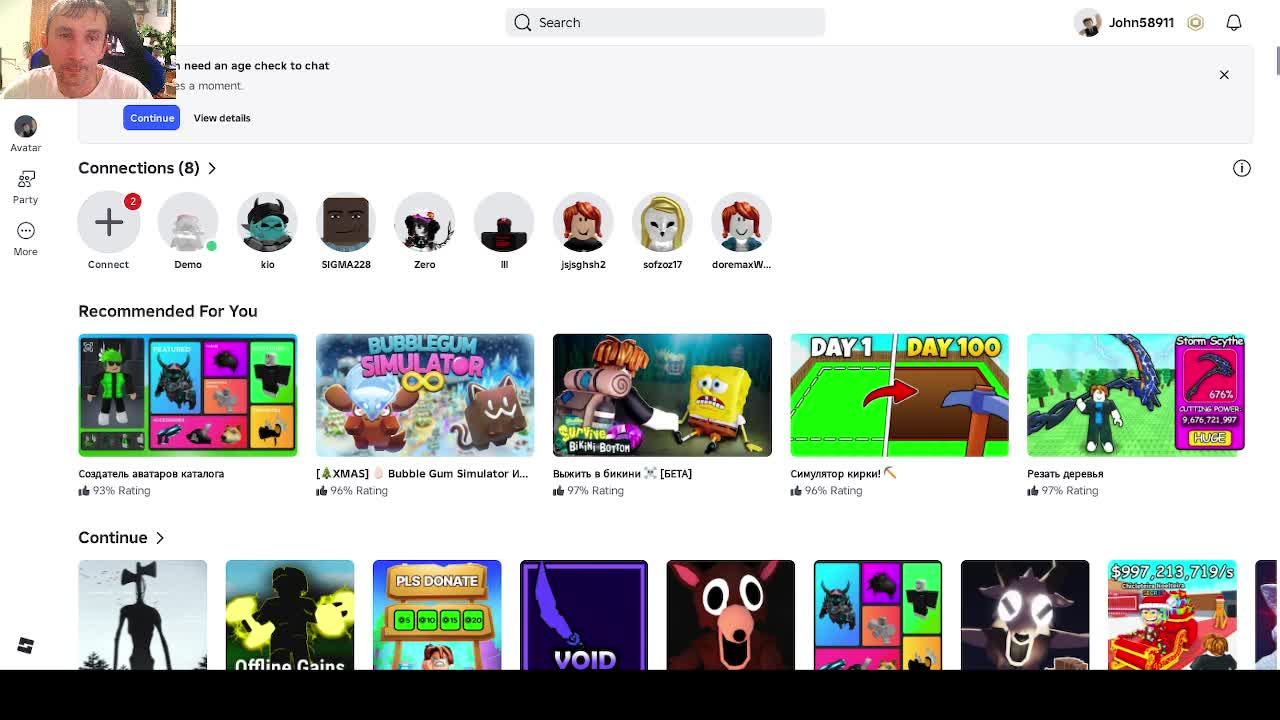Viewport: 1280px width, 720px height.
Task: Focus the Search input field
Action: pyautogui.click(x=665, y=22)
